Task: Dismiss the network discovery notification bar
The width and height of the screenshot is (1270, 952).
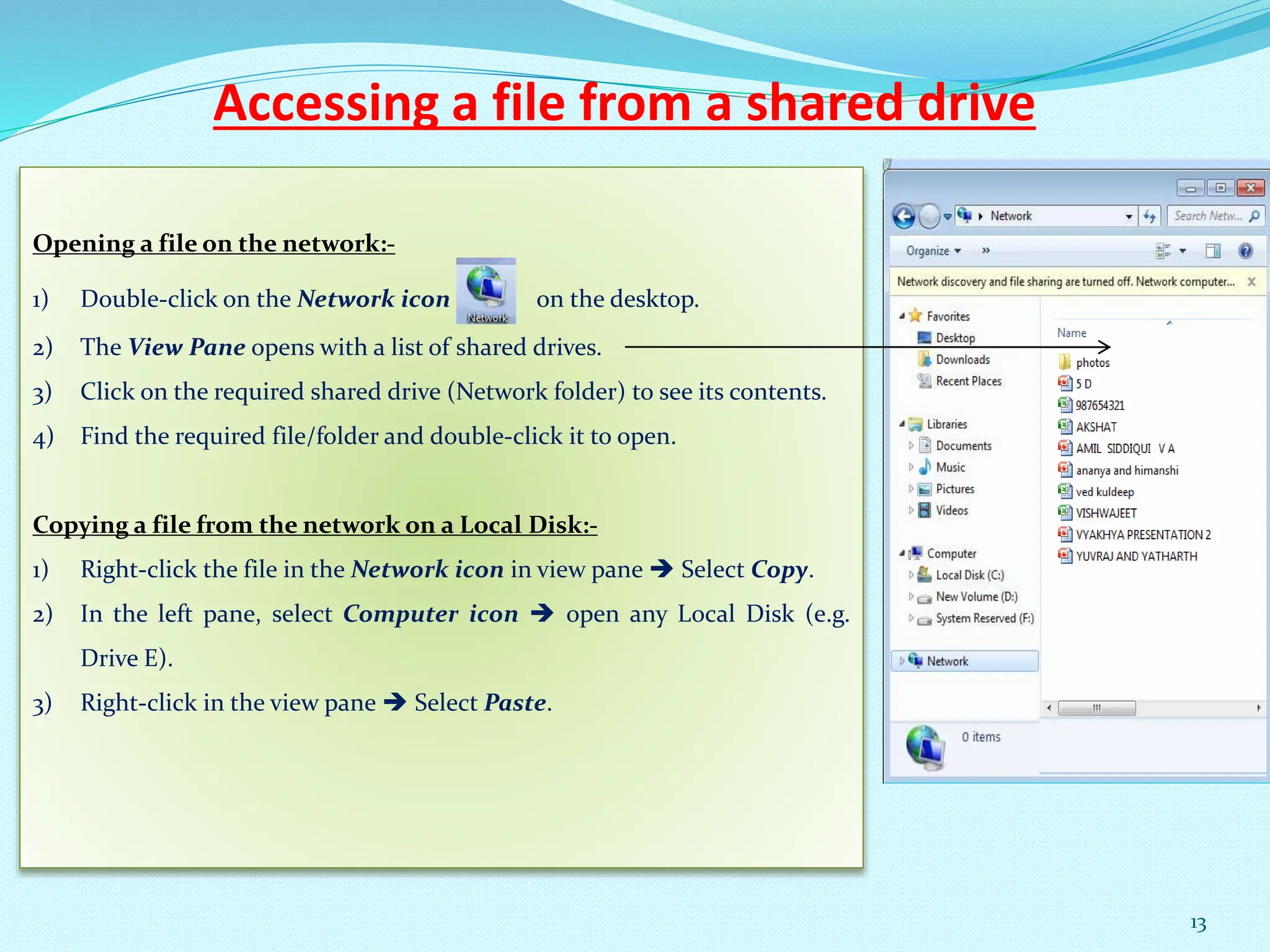Action: pos(1251,282)
